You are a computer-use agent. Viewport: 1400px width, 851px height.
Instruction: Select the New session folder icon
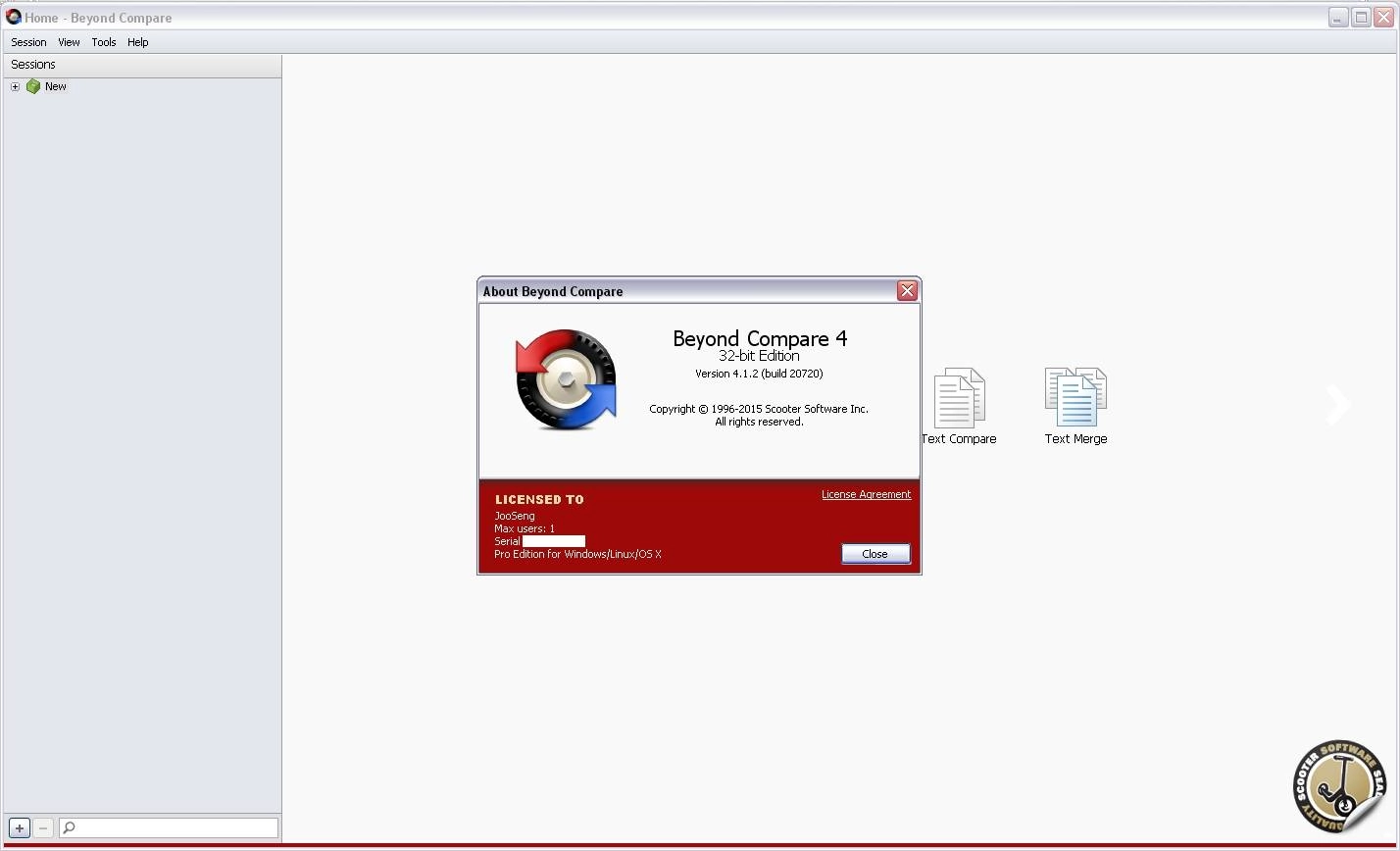coord(33,86)
